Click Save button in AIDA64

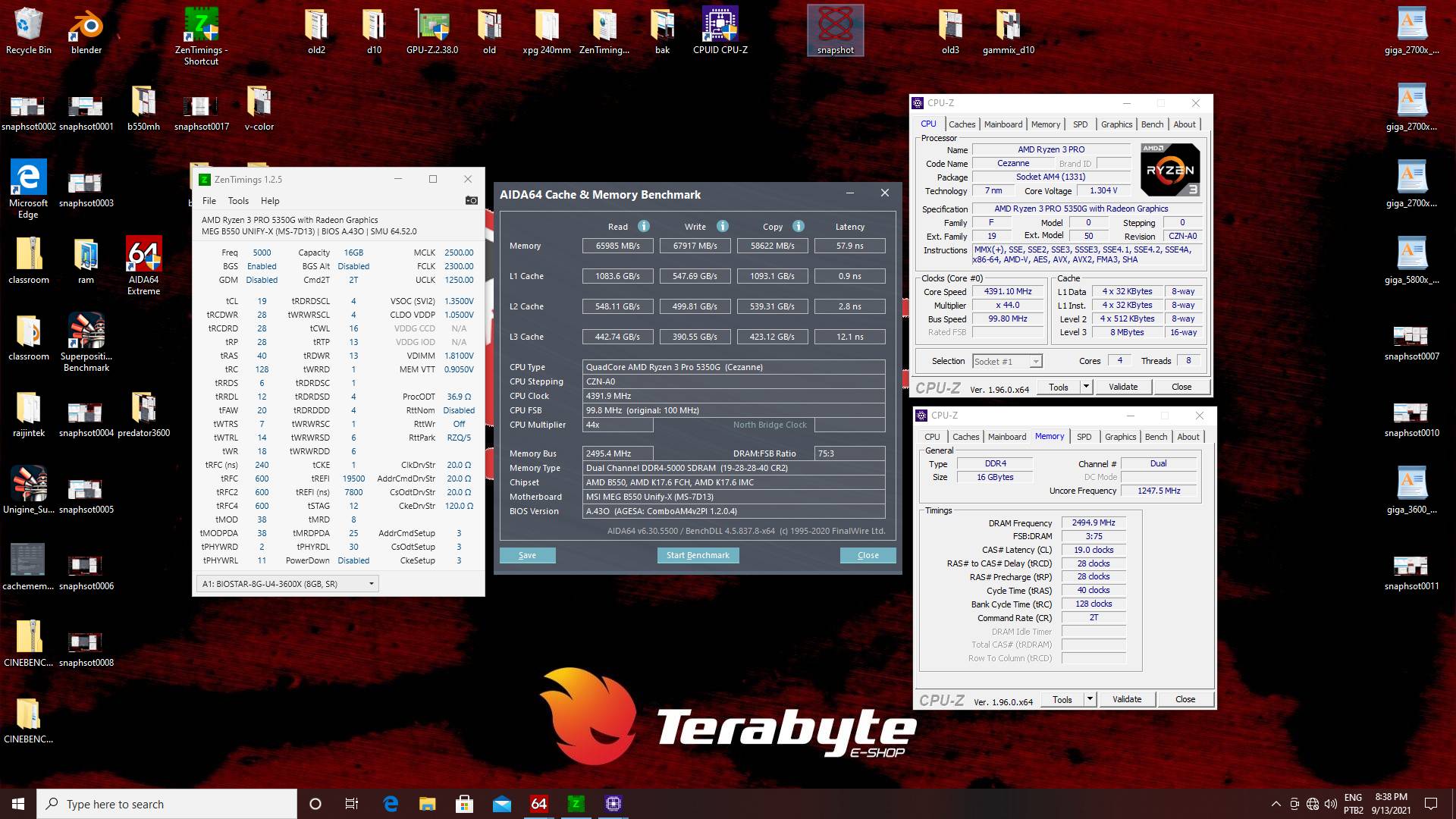(x=527, y=555)
